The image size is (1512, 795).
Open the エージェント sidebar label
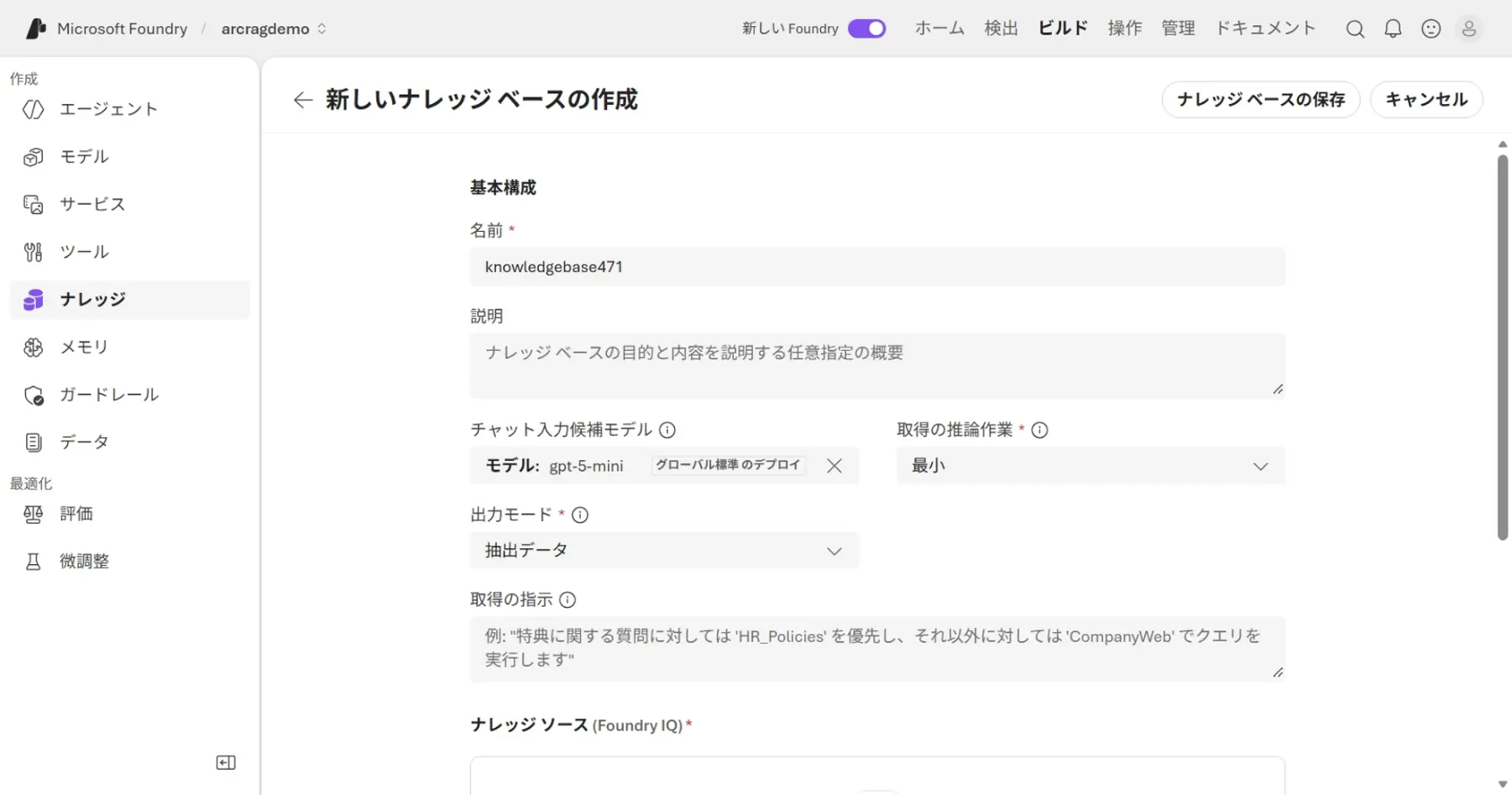109,109
